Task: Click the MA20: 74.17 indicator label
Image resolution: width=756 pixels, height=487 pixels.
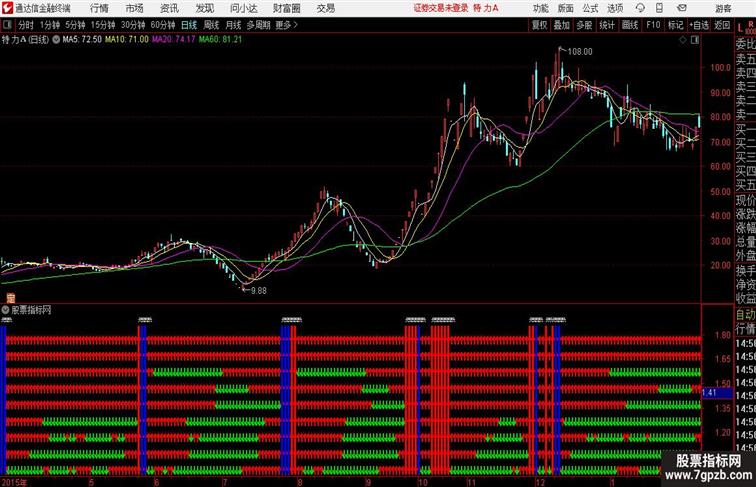Action: pyautogui.click(x=174, y=40)
